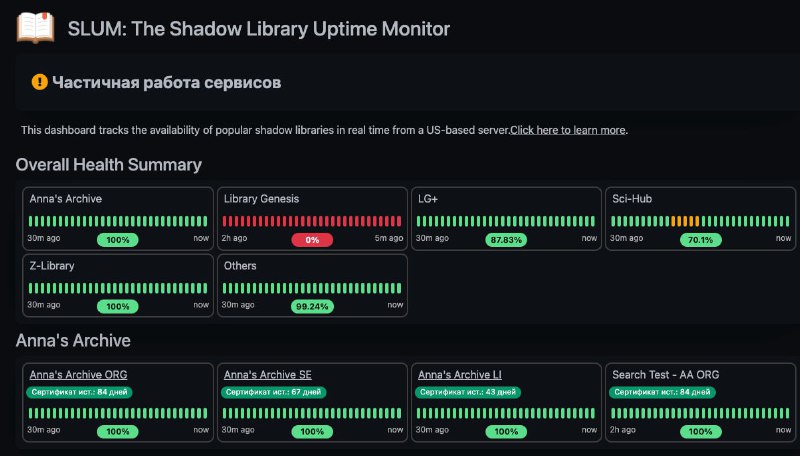Image resolution: width=800 pixels, height=456 pixels.
Task: Click Library Genesis red uptime bar
Action: coord(312,221)
